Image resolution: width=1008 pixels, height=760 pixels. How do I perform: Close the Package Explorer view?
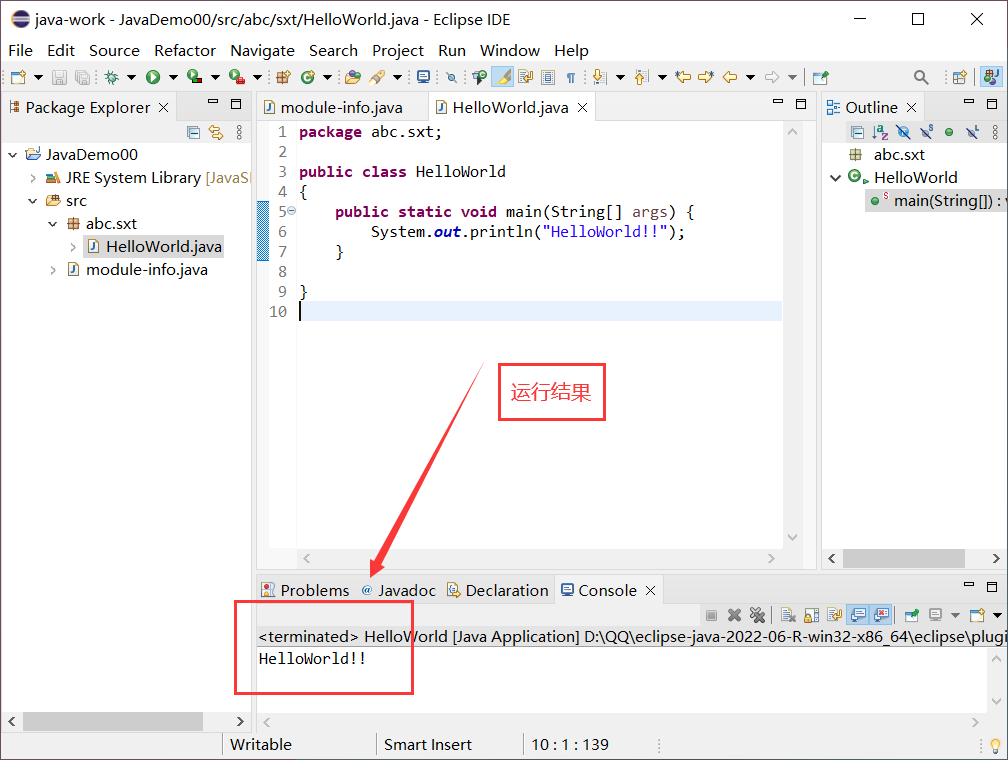163,107
